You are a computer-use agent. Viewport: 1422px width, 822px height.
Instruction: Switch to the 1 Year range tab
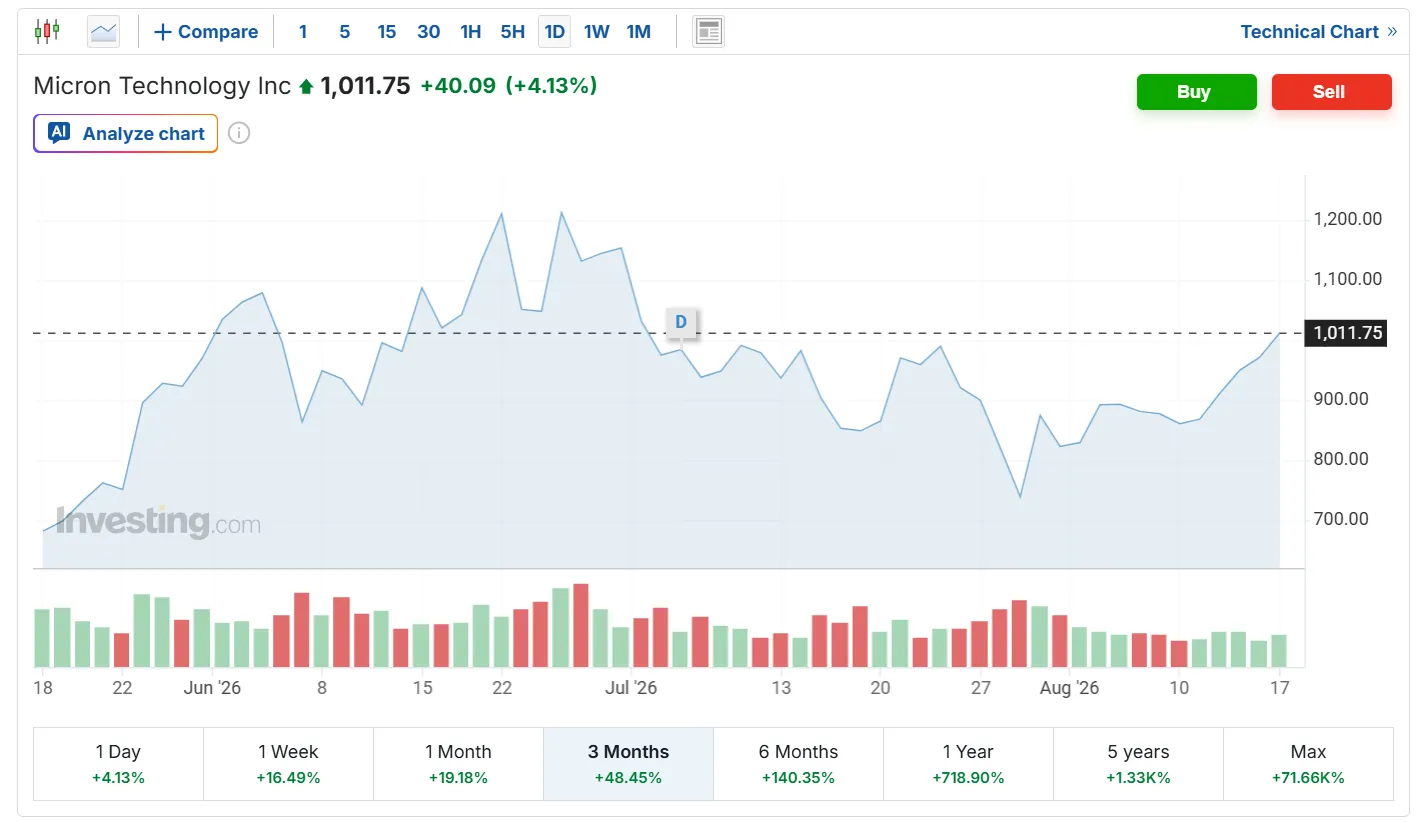968,764
